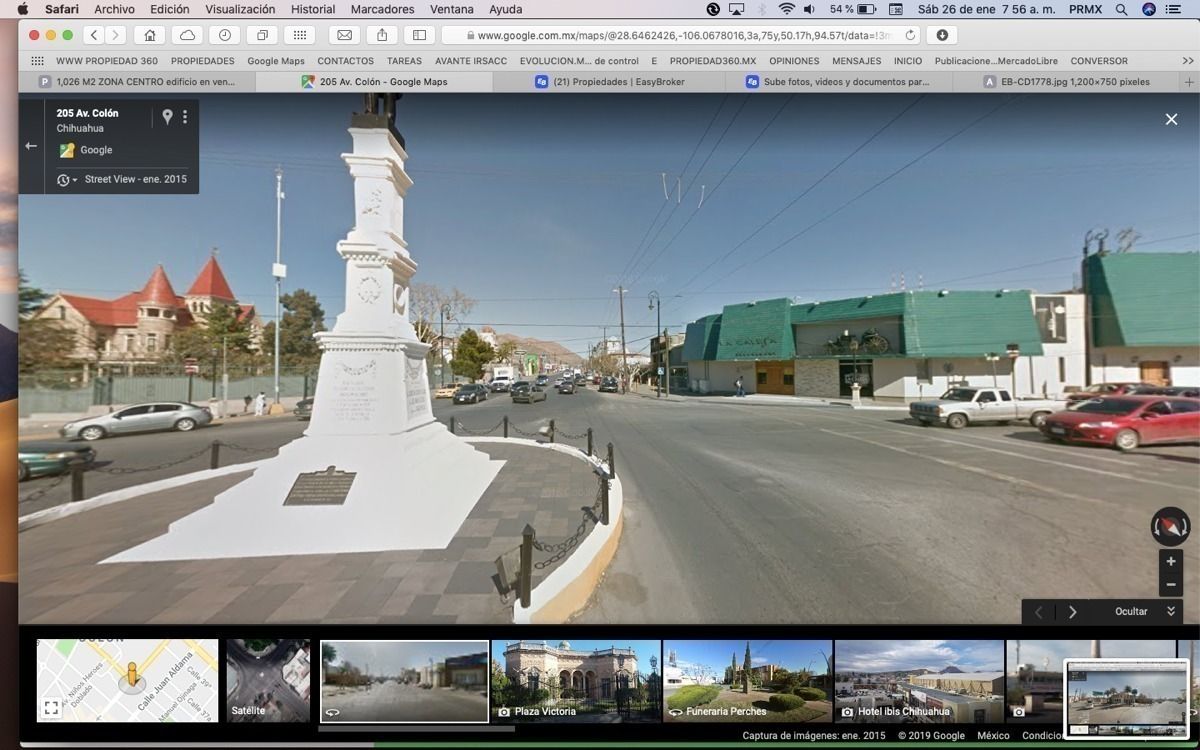Open the TAREAS bookmark
Image resolution: width=1200 pixels, height=750 pixels.
[404, 61]
